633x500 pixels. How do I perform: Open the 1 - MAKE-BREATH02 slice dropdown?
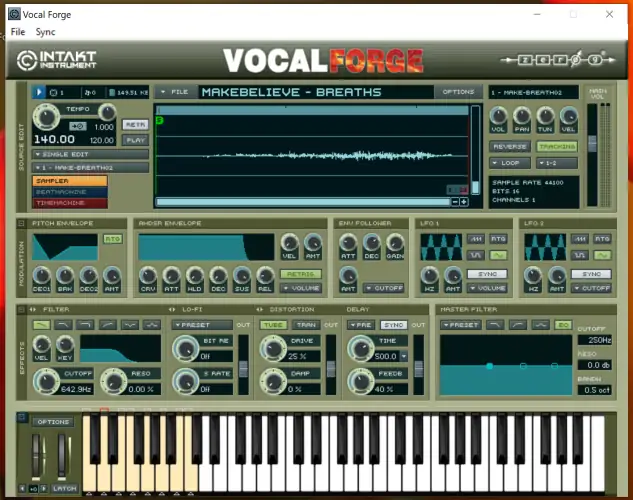tap(90, 167)
